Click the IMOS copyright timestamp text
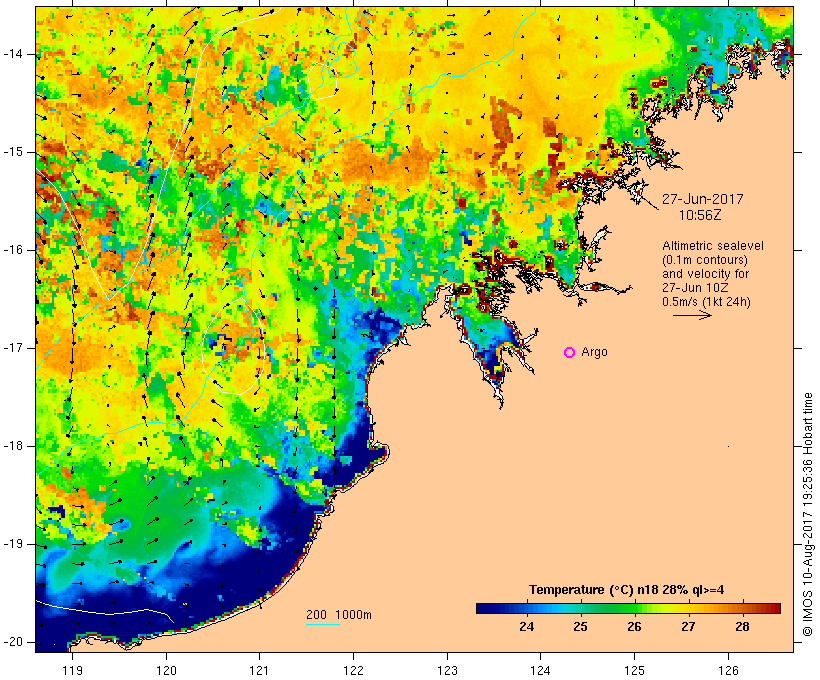 tap(808, 514)
